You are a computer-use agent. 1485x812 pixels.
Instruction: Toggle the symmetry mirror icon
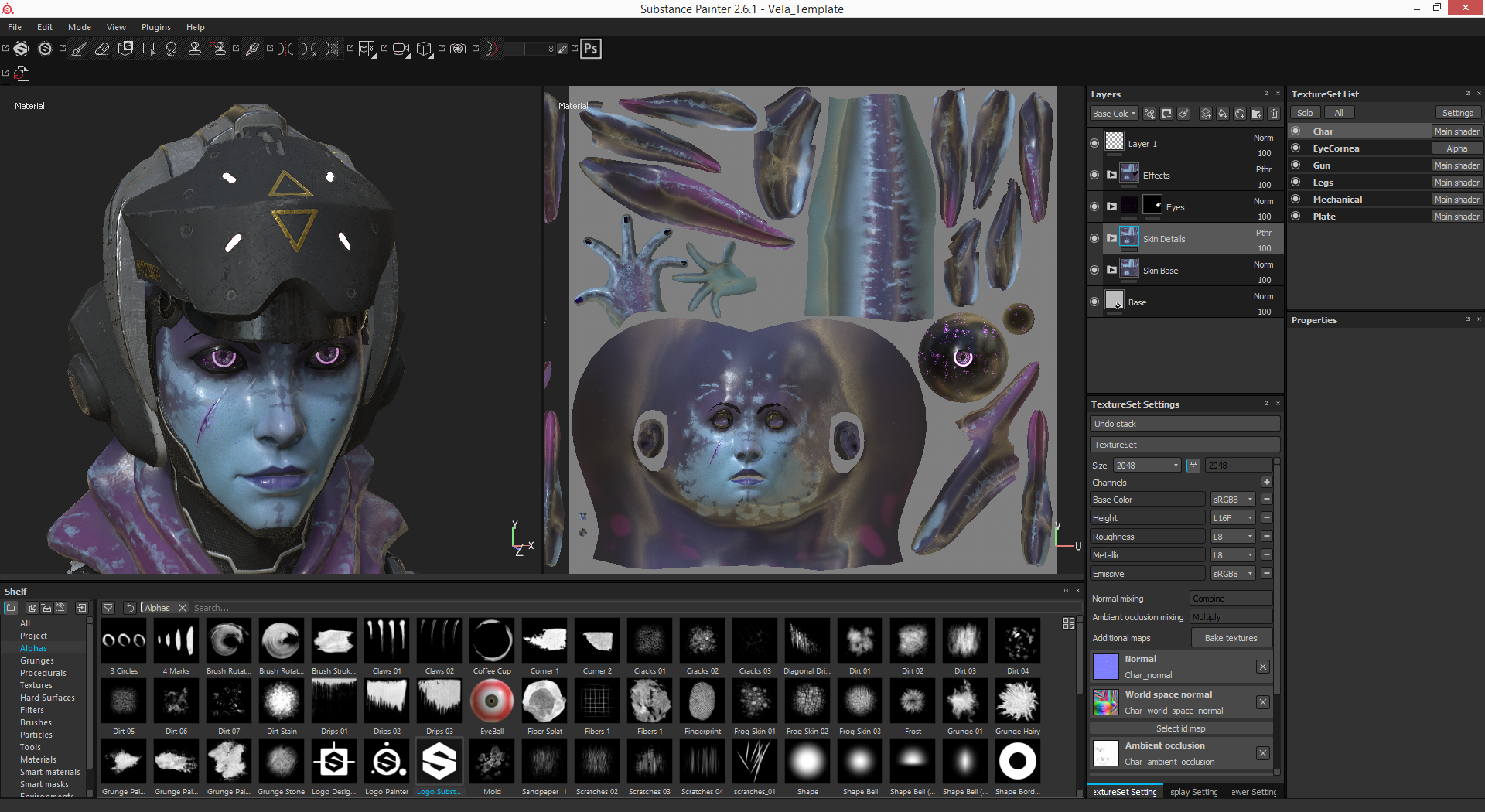[x=286, y=49]
